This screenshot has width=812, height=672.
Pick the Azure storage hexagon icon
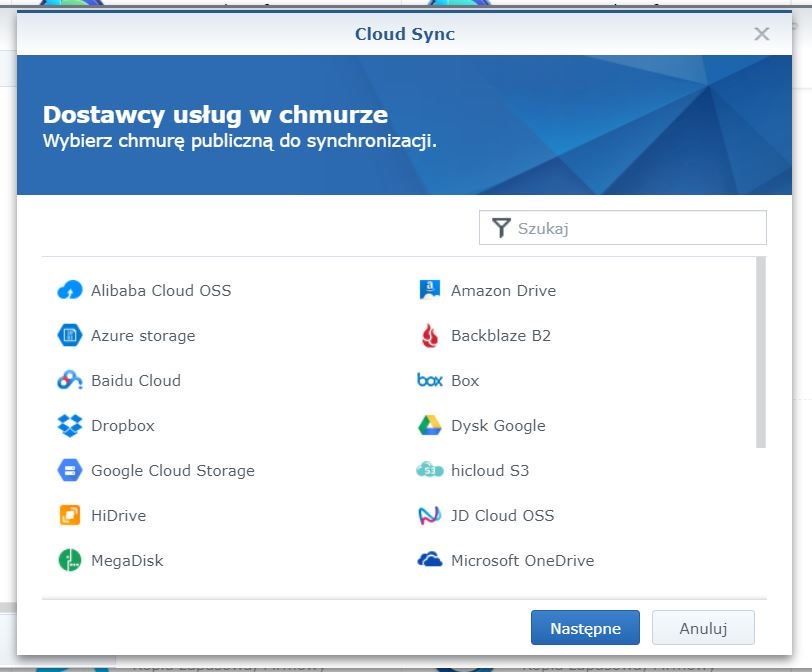(x=69, y=335)
